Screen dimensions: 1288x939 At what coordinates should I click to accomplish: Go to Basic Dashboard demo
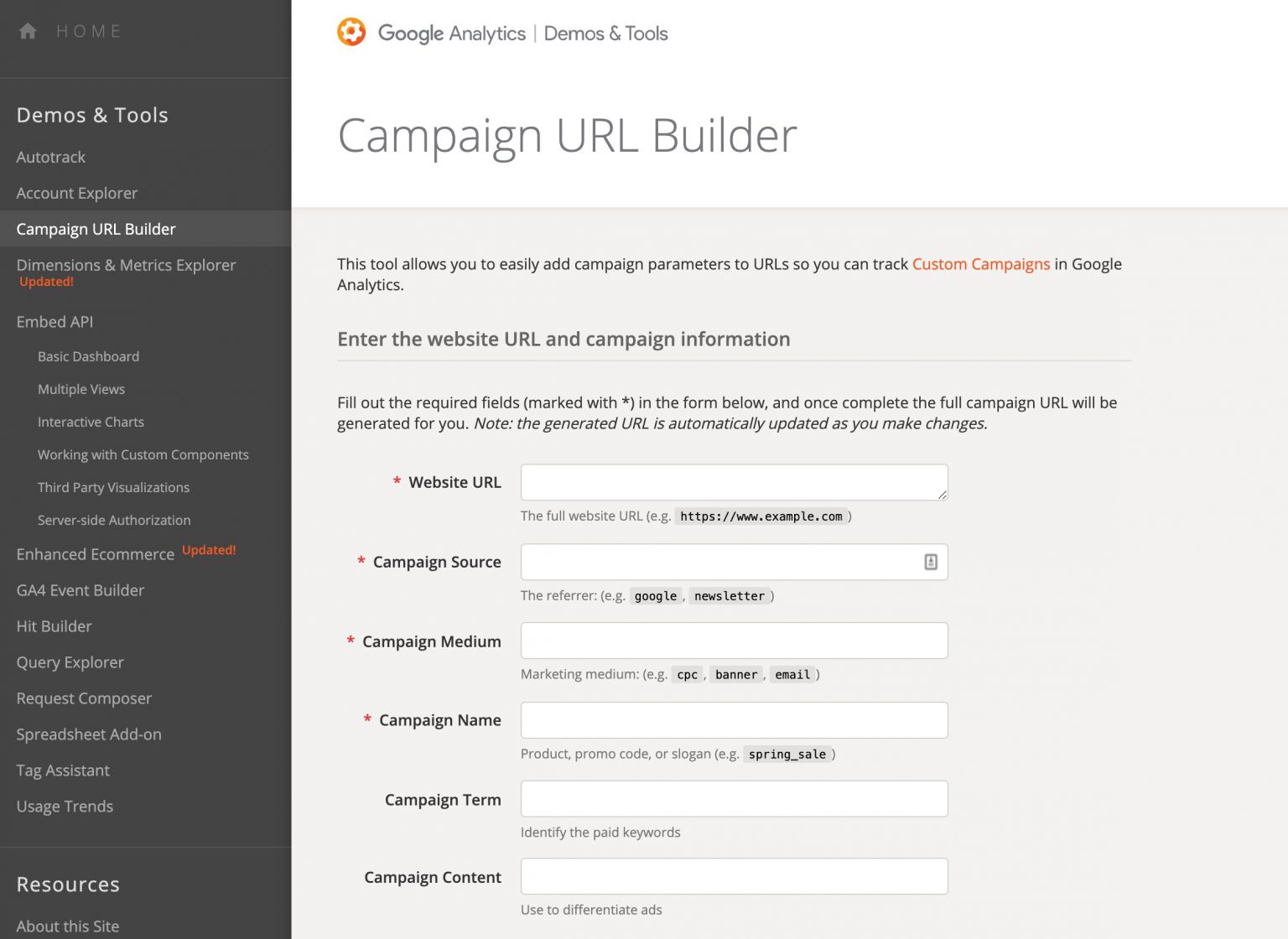[x=88, y=357]
